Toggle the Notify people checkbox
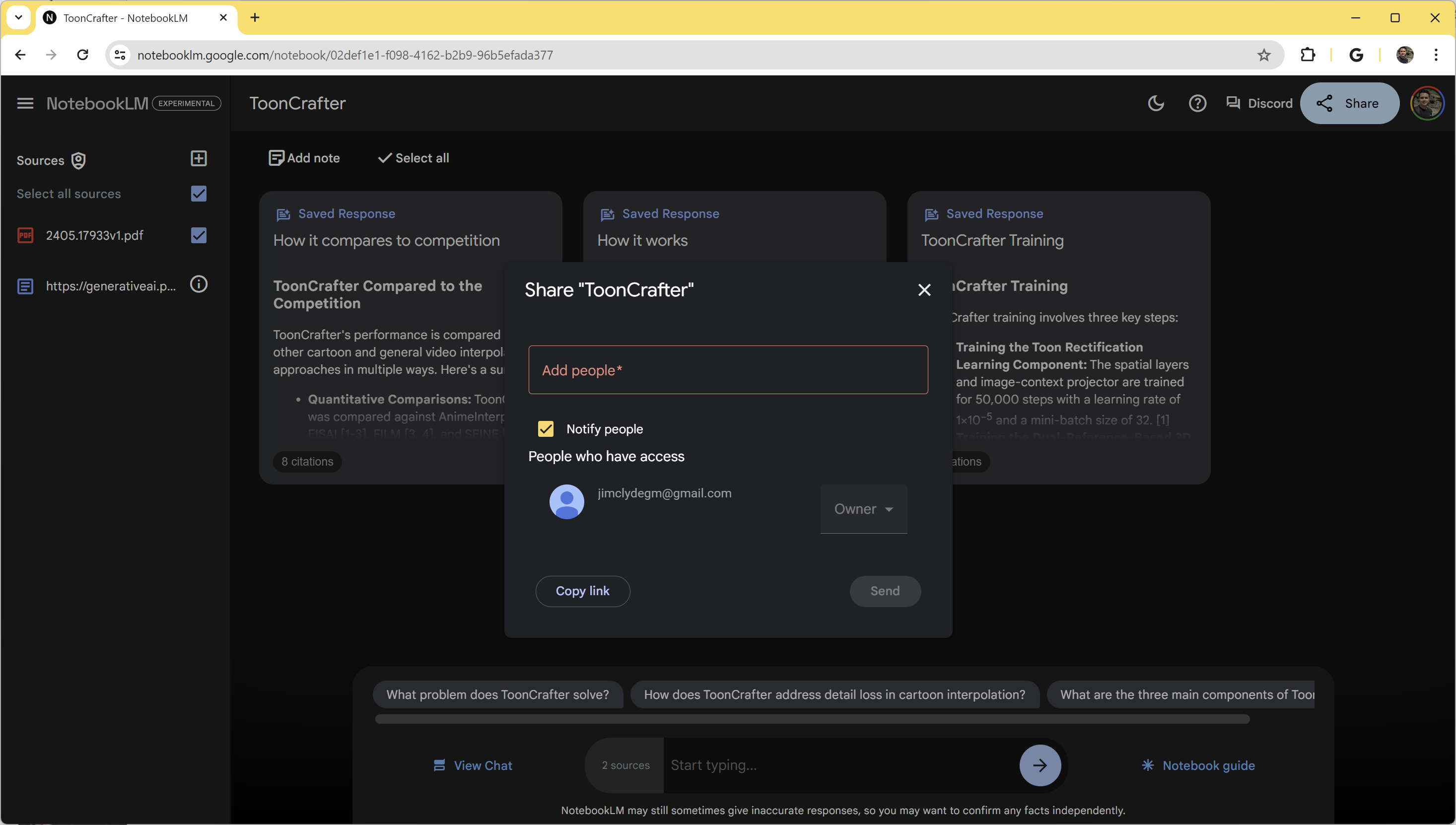The image size is (1456, 825). point(547,428)
